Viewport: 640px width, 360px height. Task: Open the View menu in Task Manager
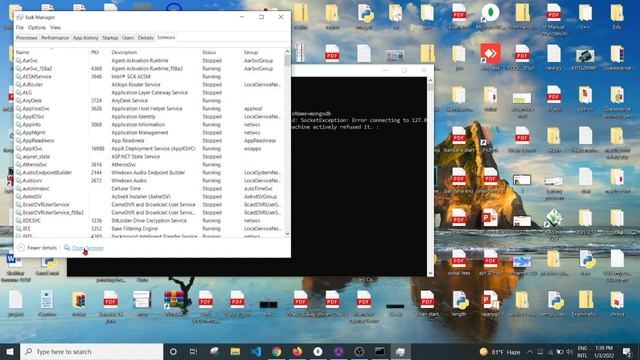coord(56,27)
